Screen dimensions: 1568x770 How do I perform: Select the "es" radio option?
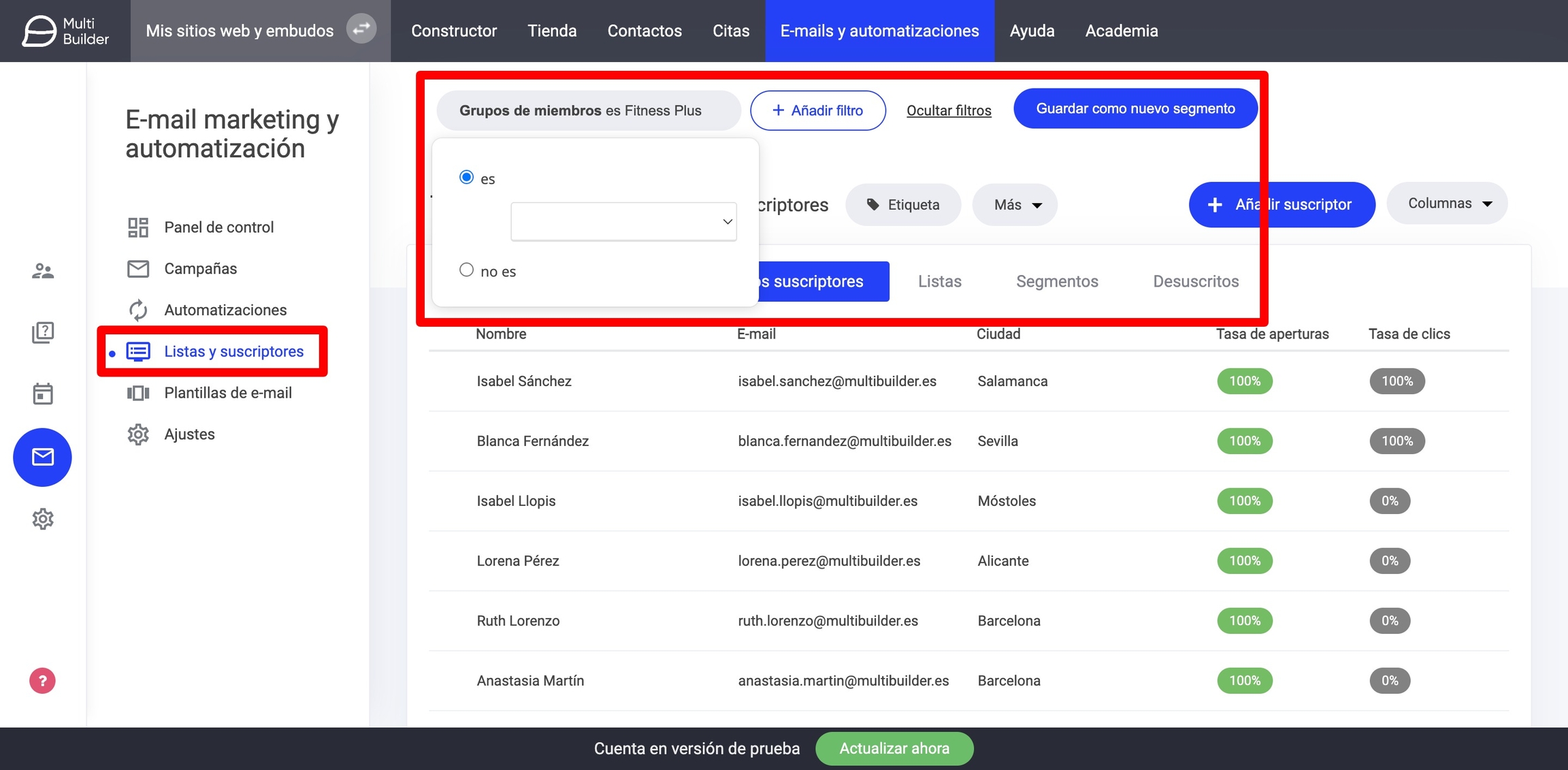(466, 178)
